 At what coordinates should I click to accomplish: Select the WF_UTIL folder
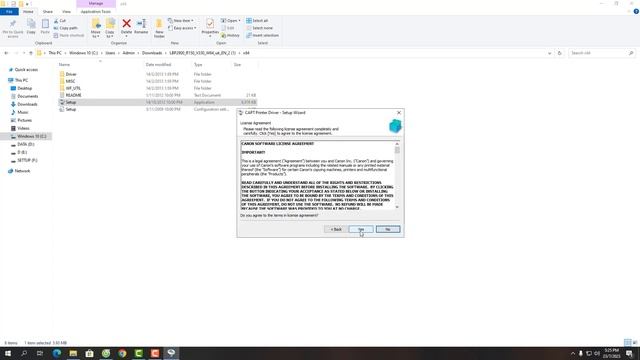[x=73, y=88]
